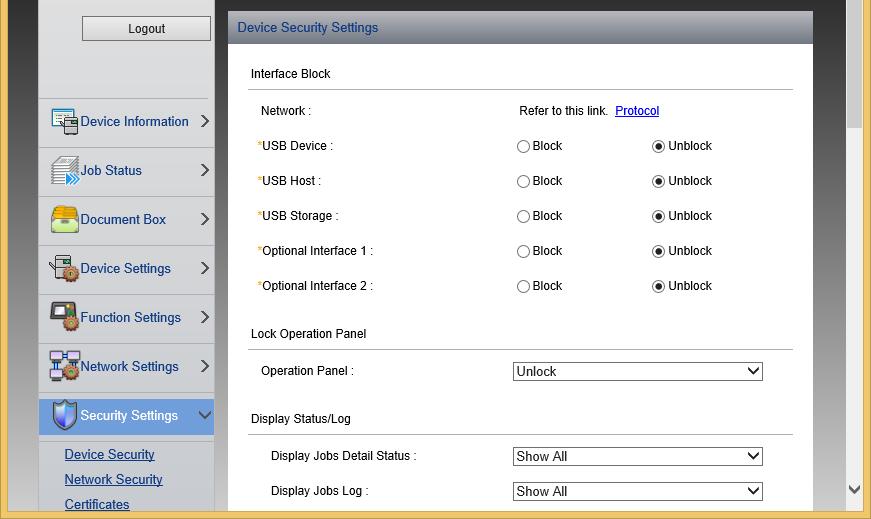871x519 pixels.
Task: Select Block for USB Storage
Action: click(x=523, y=217)
